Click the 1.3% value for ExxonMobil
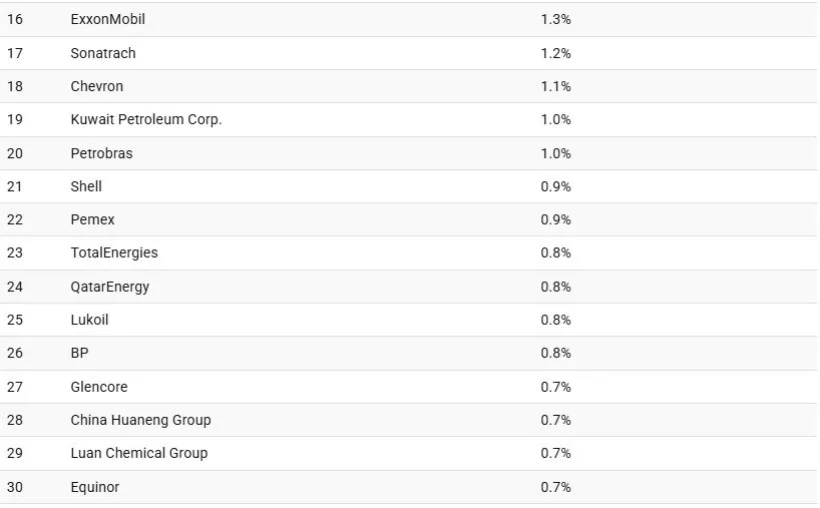Viewport: 820px width, 508px height. 555,19
